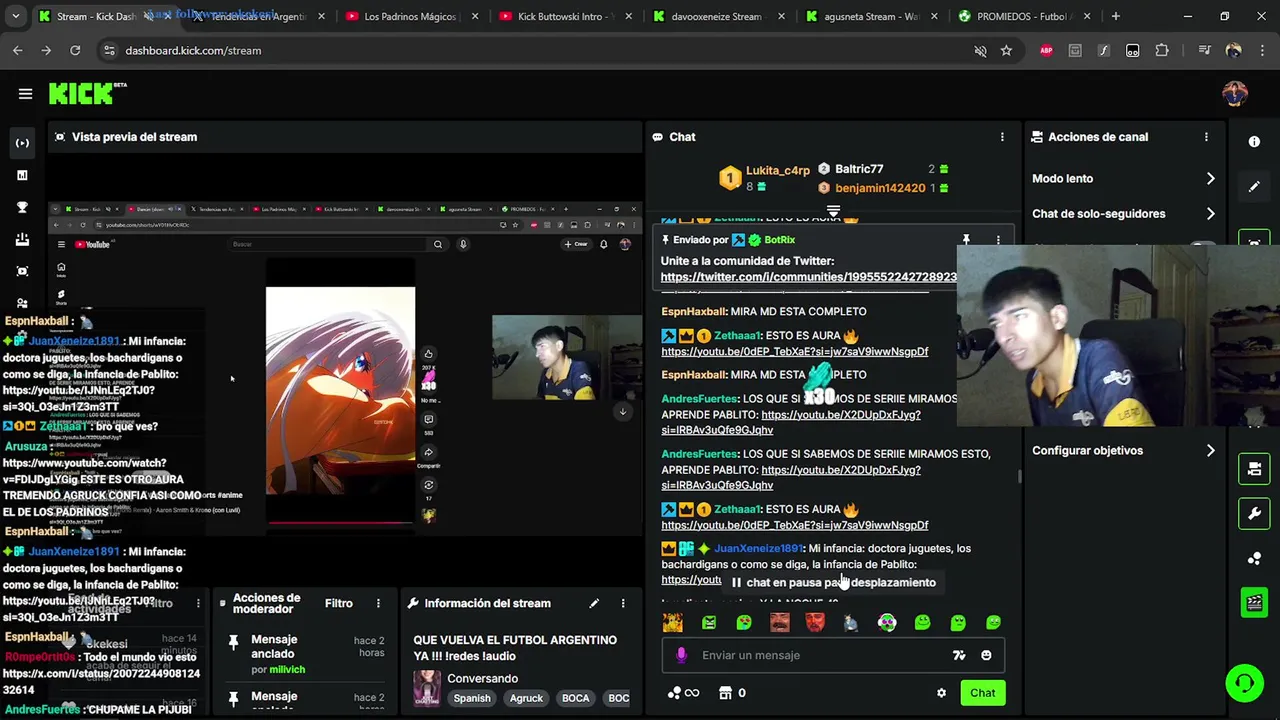
Task: Open the emoji picker in chat input
Action: [986, 655]
